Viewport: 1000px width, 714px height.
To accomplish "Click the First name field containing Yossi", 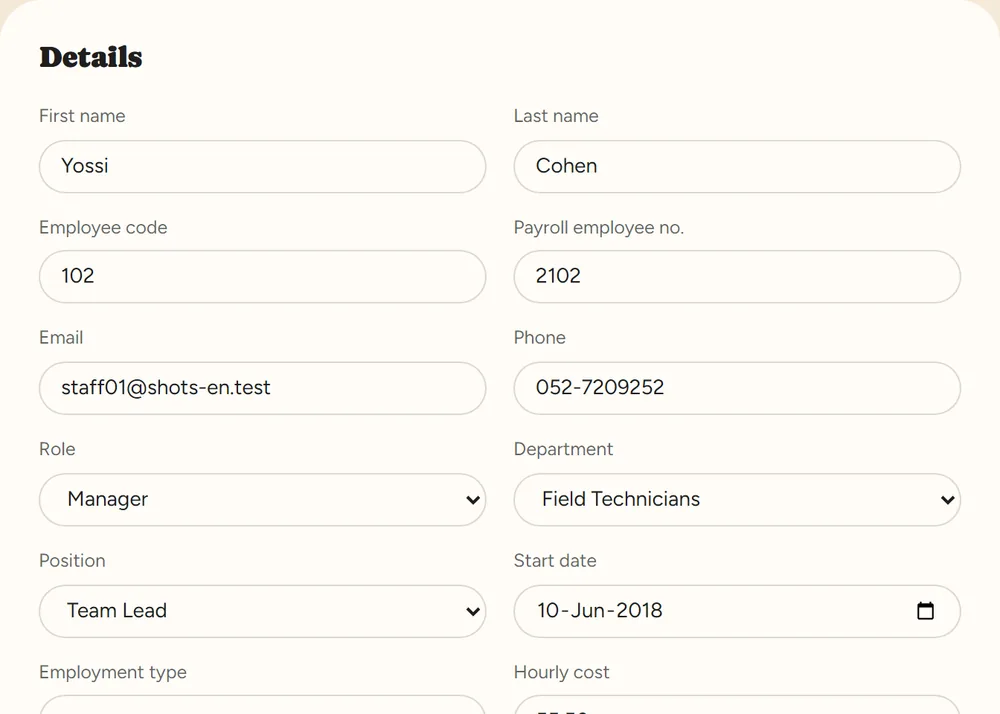I will (x=263, y=166).
